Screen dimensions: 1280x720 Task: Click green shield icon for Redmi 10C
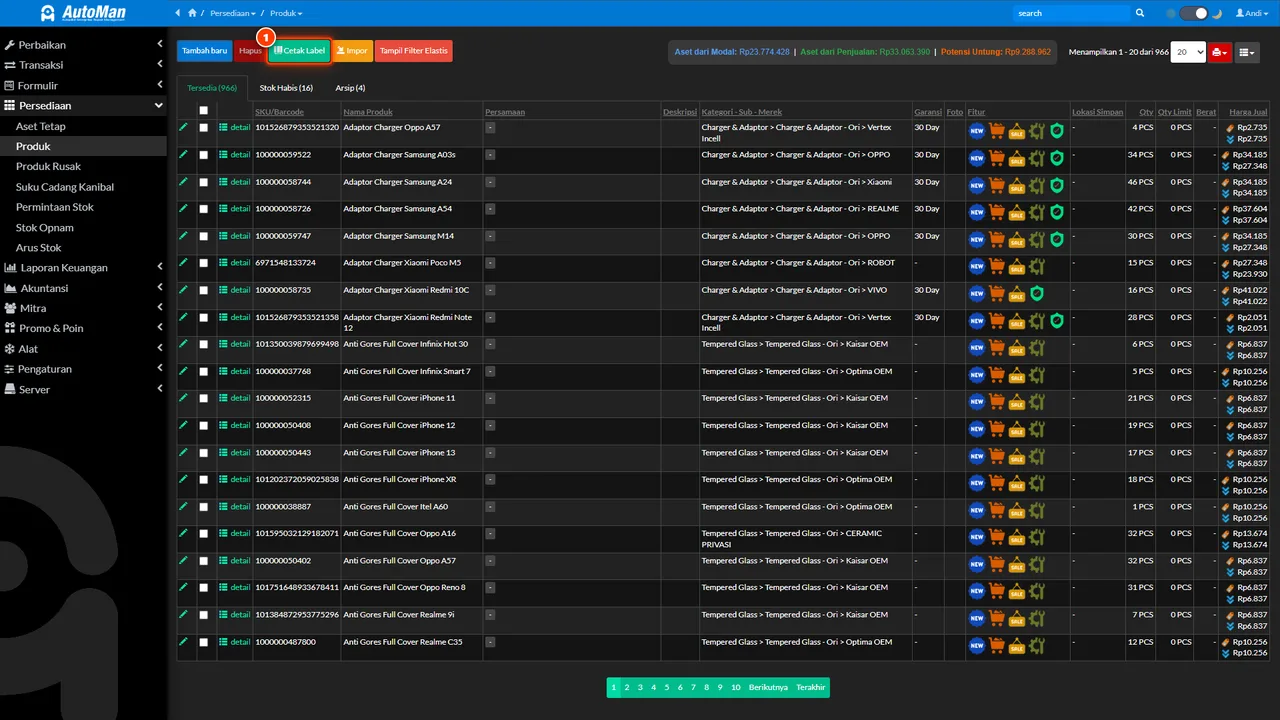(1037, 293)
